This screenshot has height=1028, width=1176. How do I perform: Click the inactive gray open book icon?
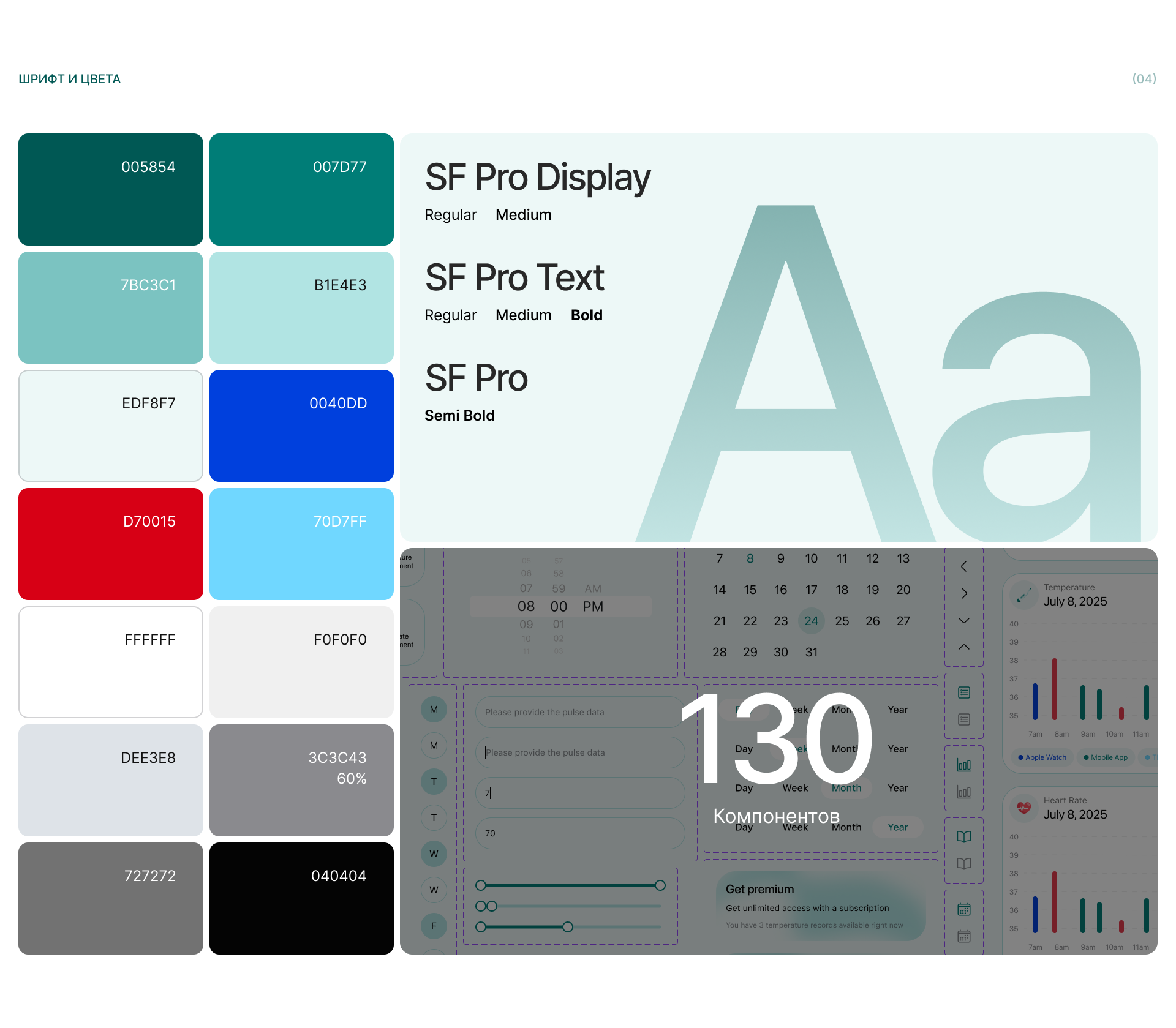(x=964, y=864)
